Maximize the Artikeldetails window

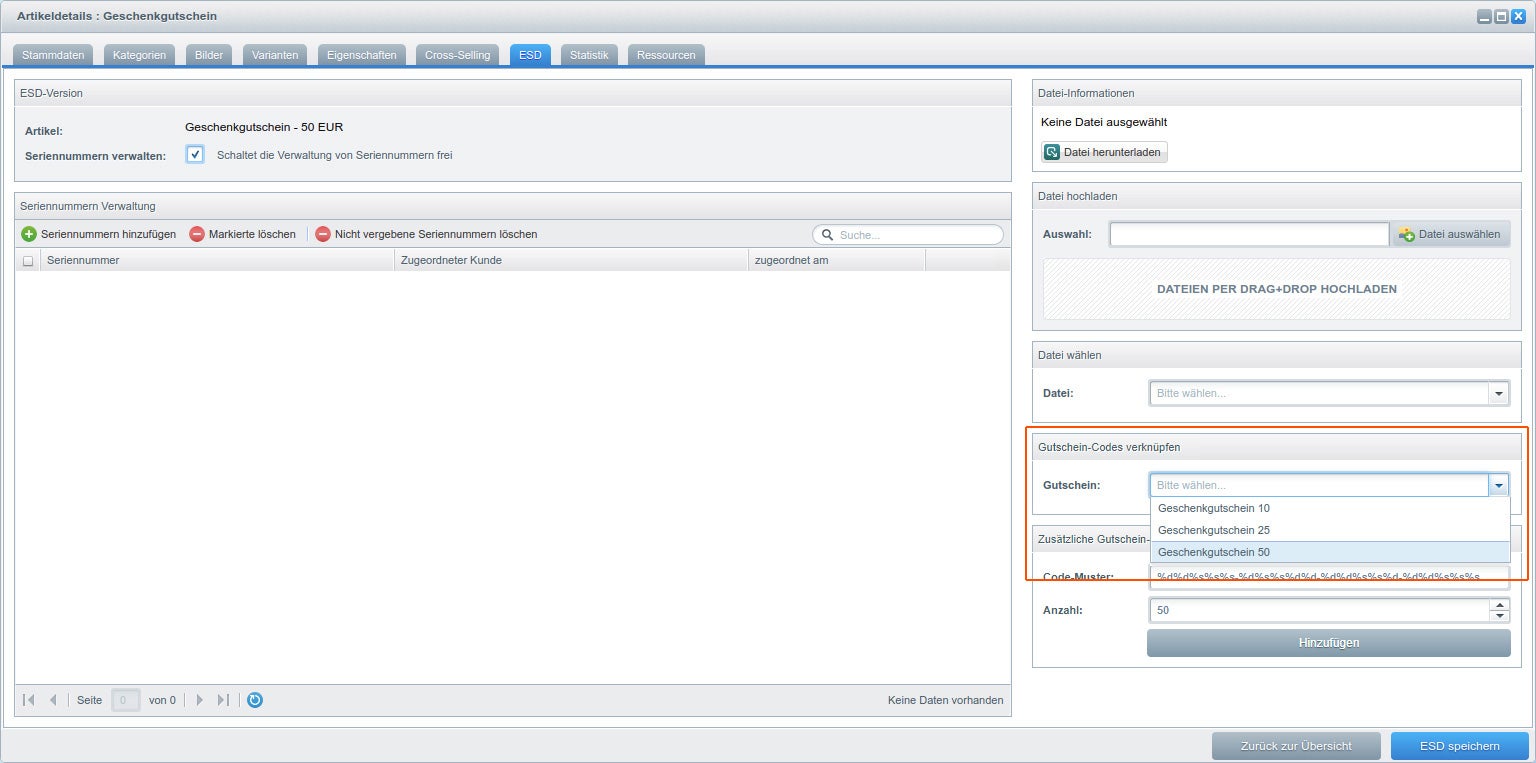tap(1501, 17)
